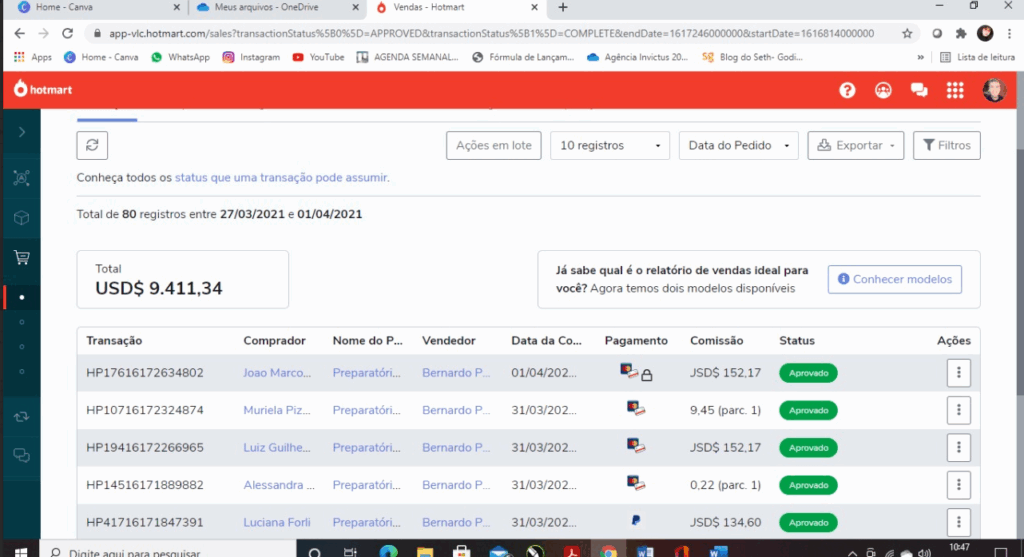This screenshot has width=1024, height=557.
Task: Click lock icon in HP17616172634802 row
Action: pos(647,375)
